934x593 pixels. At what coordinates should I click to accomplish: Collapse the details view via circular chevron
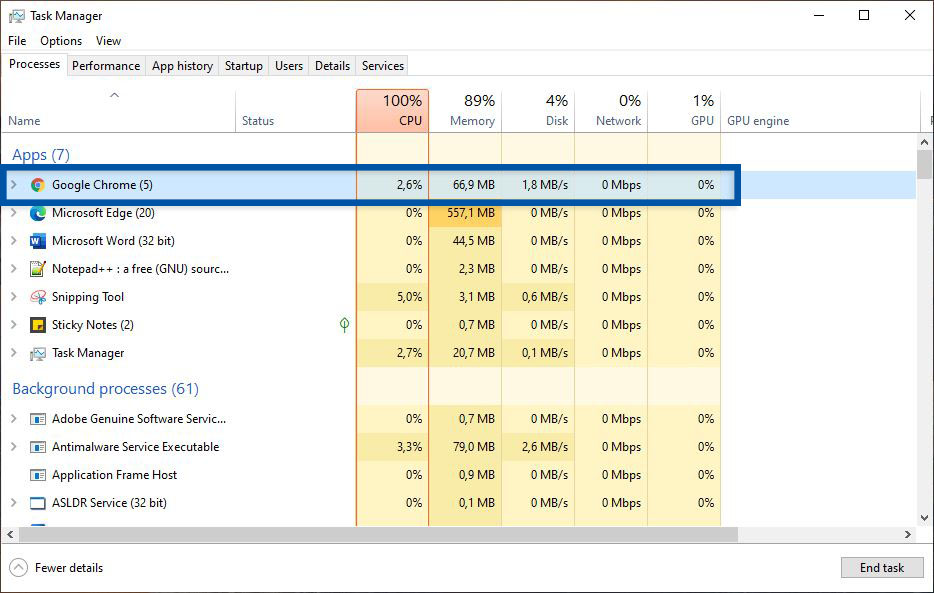coord(18,567)
